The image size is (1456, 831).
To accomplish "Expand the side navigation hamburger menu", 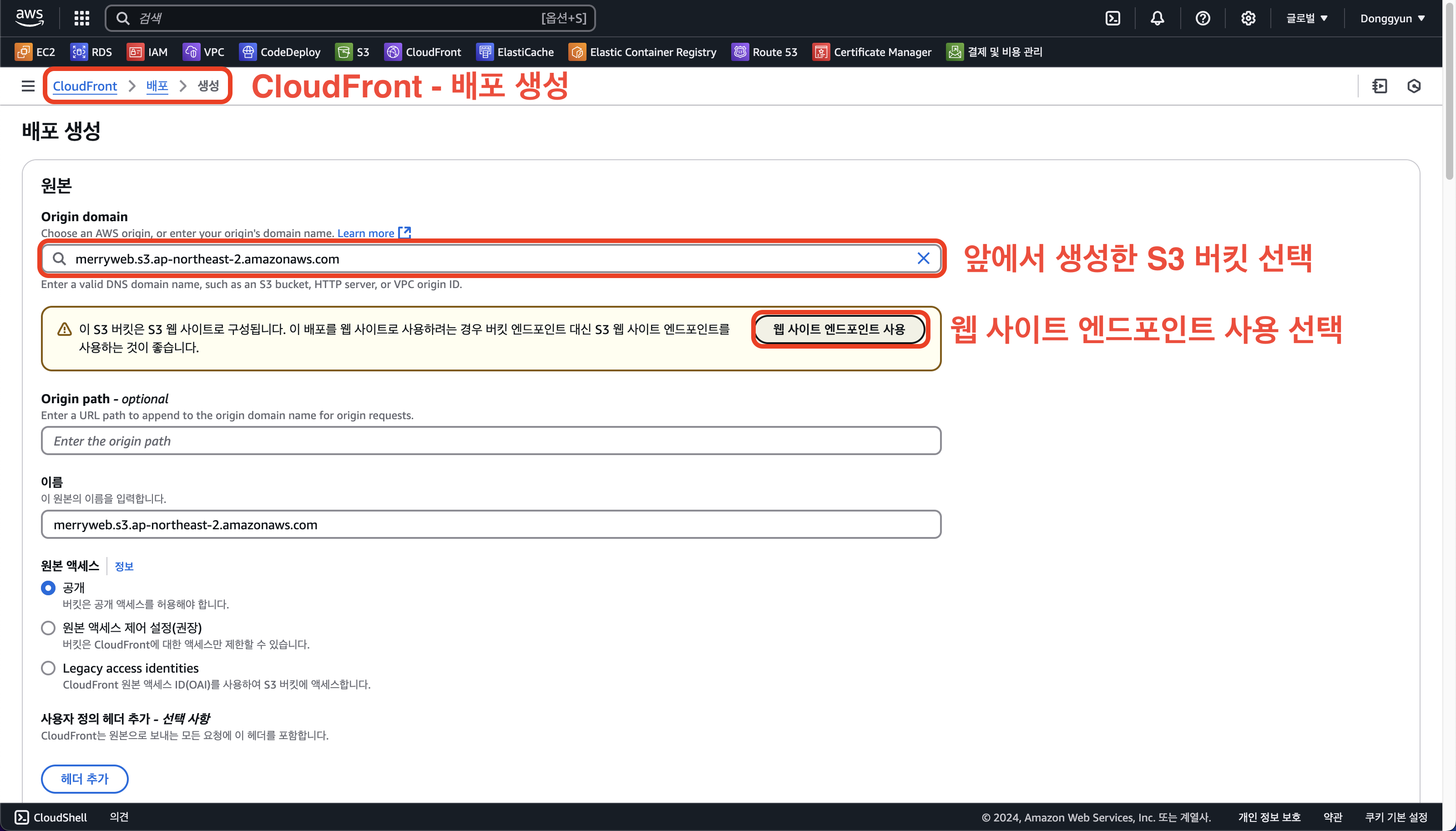I will [x=28, y=86].
